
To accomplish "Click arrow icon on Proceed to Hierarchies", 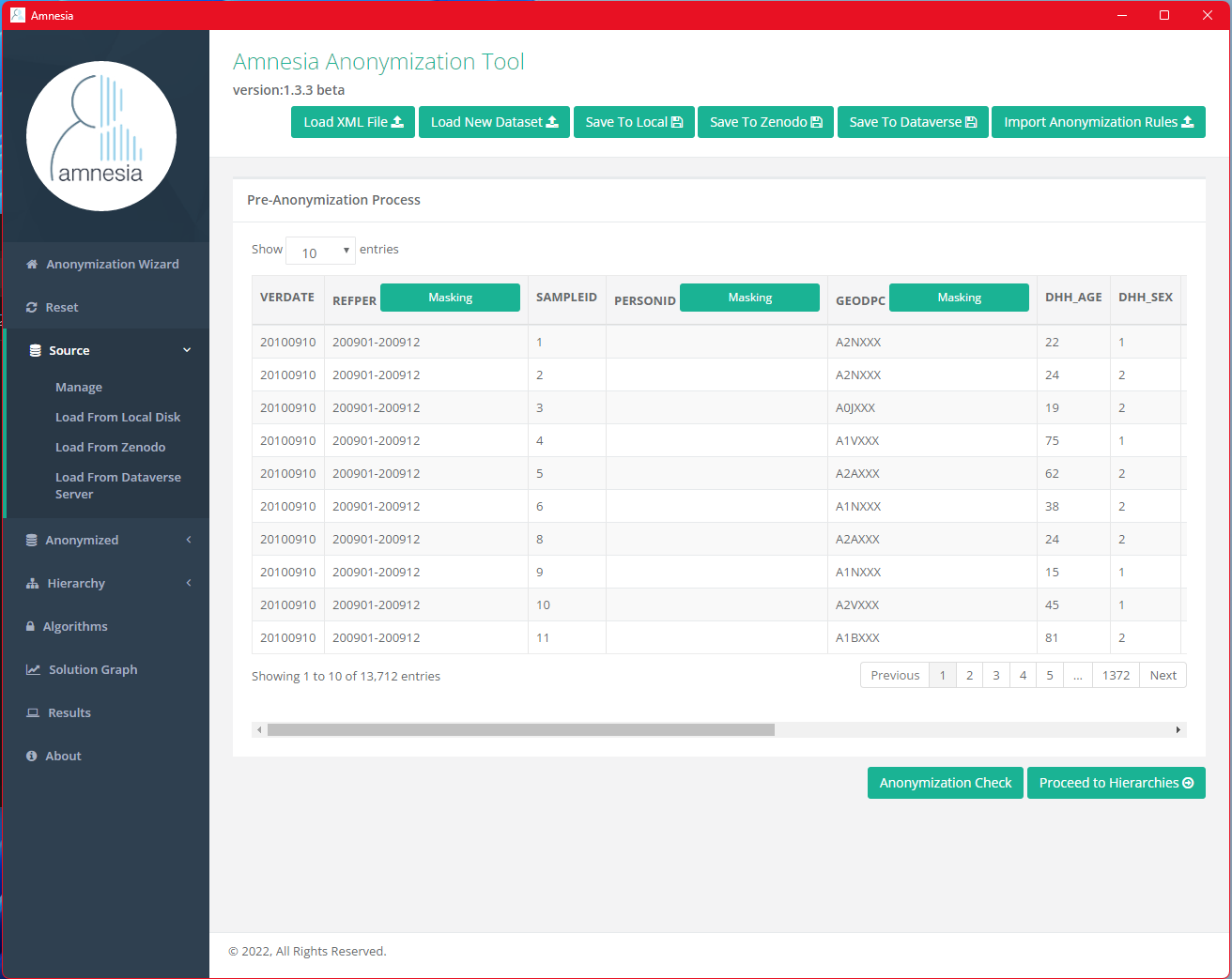I will (x=1188, y=783).
